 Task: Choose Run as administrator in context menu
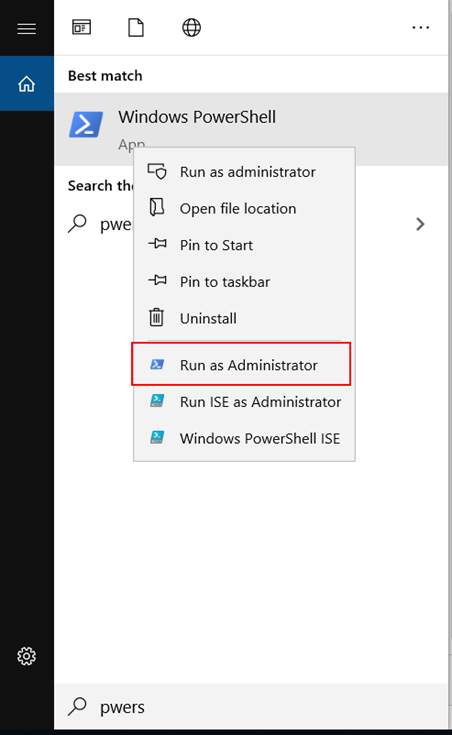click(x=244, y=172)
